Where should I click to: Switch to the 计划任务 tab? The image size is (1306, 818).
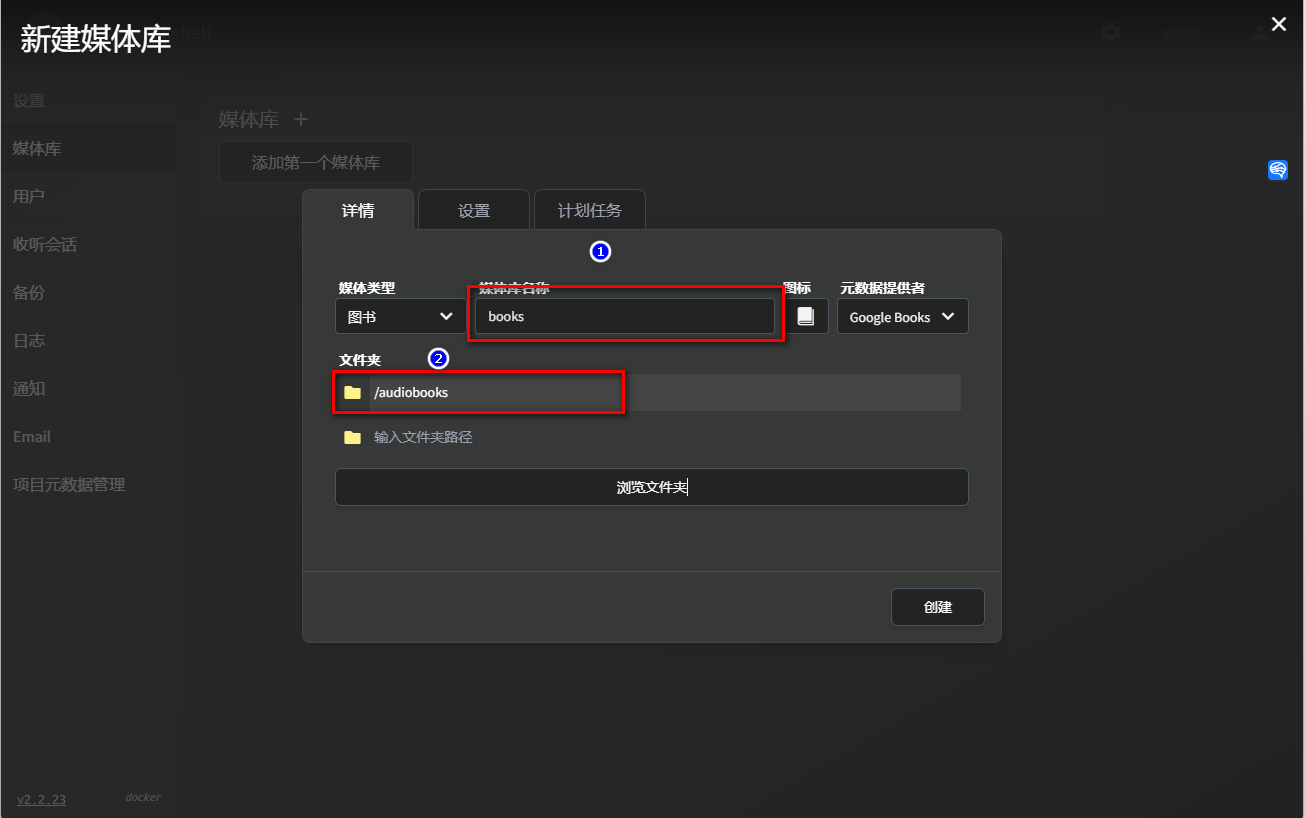pos(589,210)
